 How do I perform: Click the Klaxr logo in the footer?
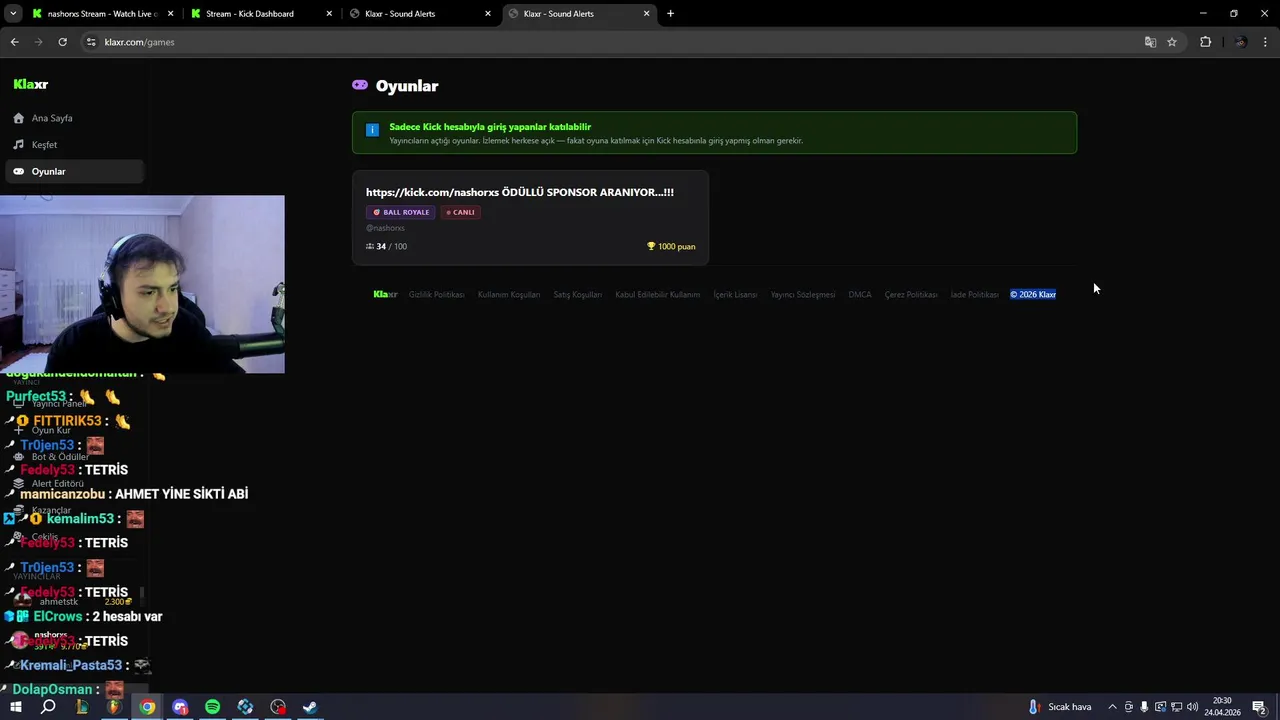385,295
